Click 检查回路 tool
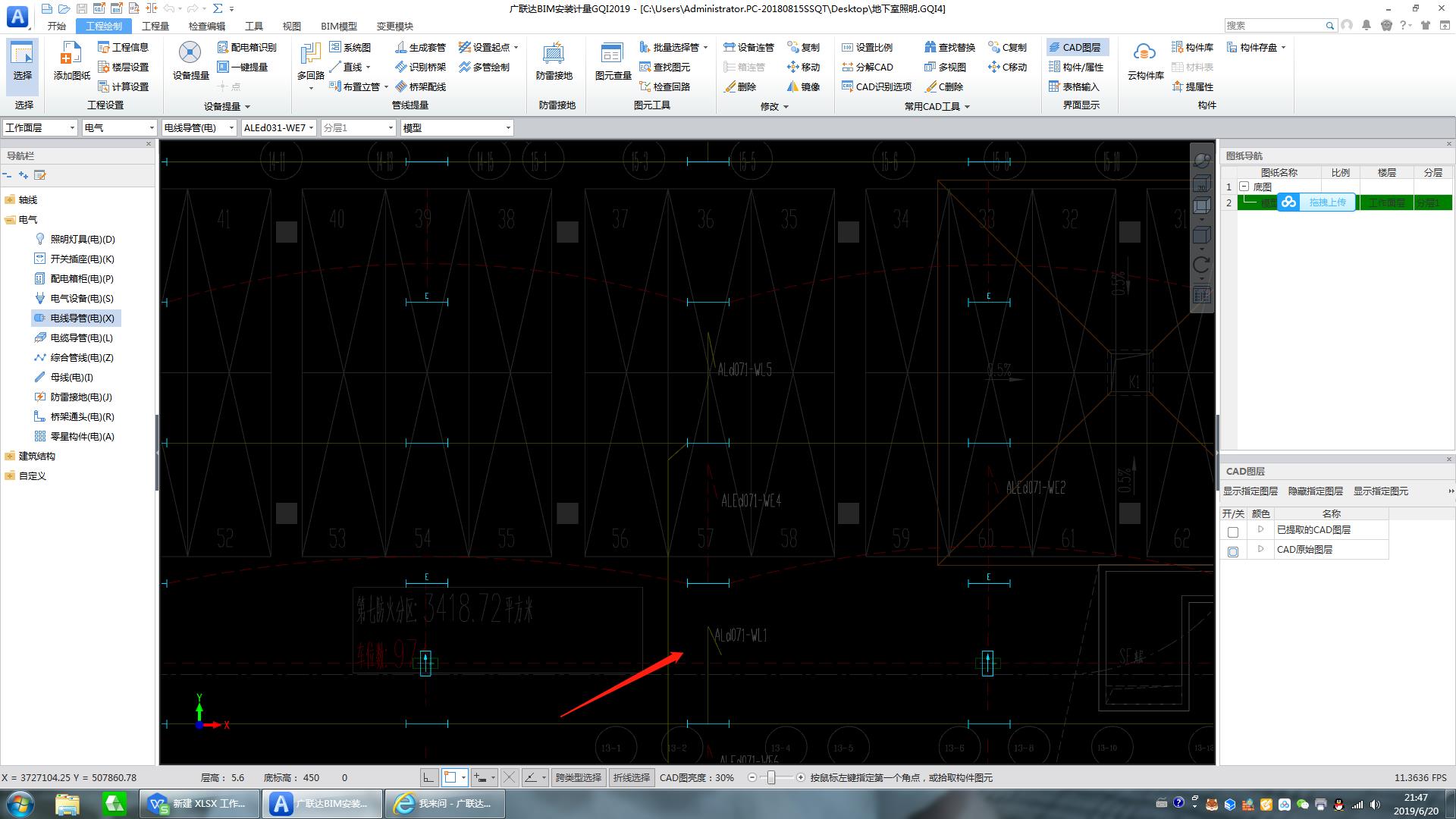Viewport: 1456px width, 819px height. point(665,86)
